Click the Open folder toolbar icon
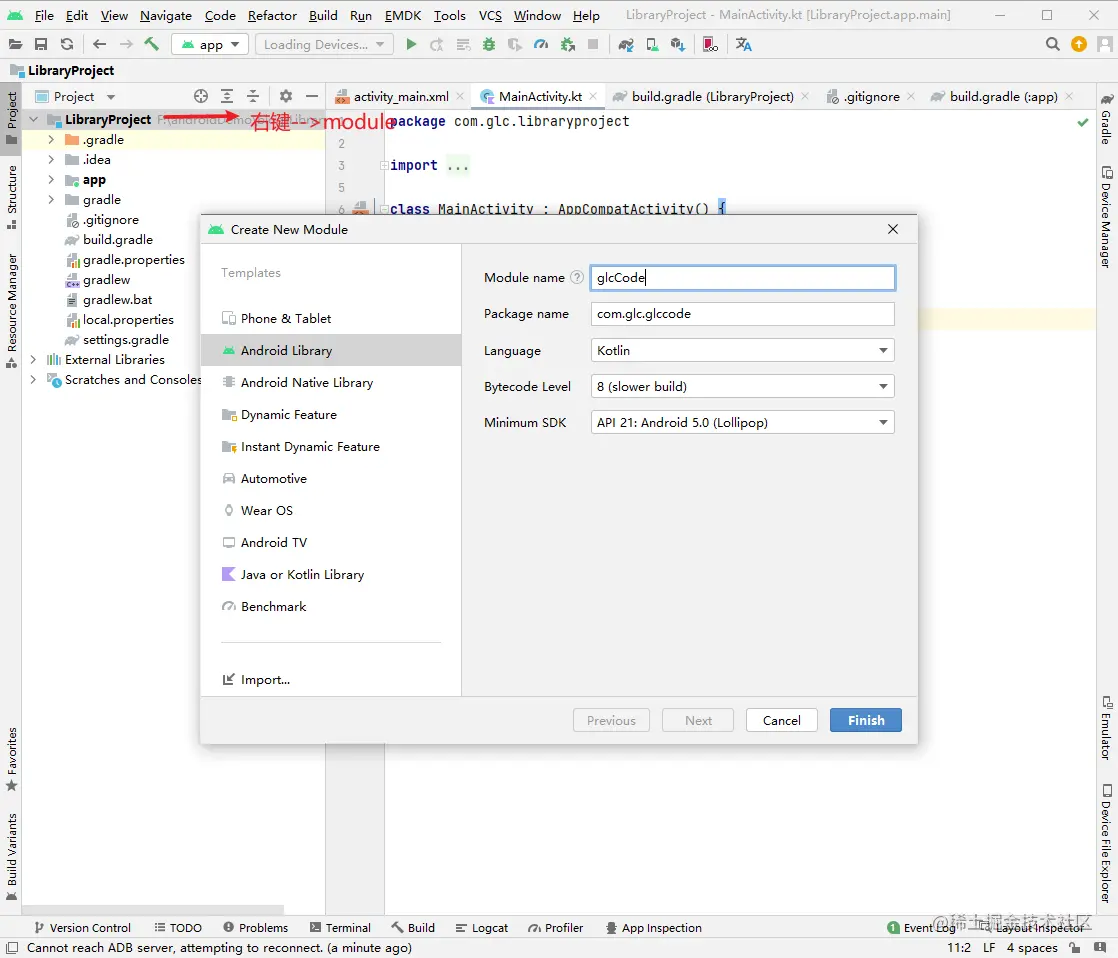The image size is (1118, 958). pos(15,44)
